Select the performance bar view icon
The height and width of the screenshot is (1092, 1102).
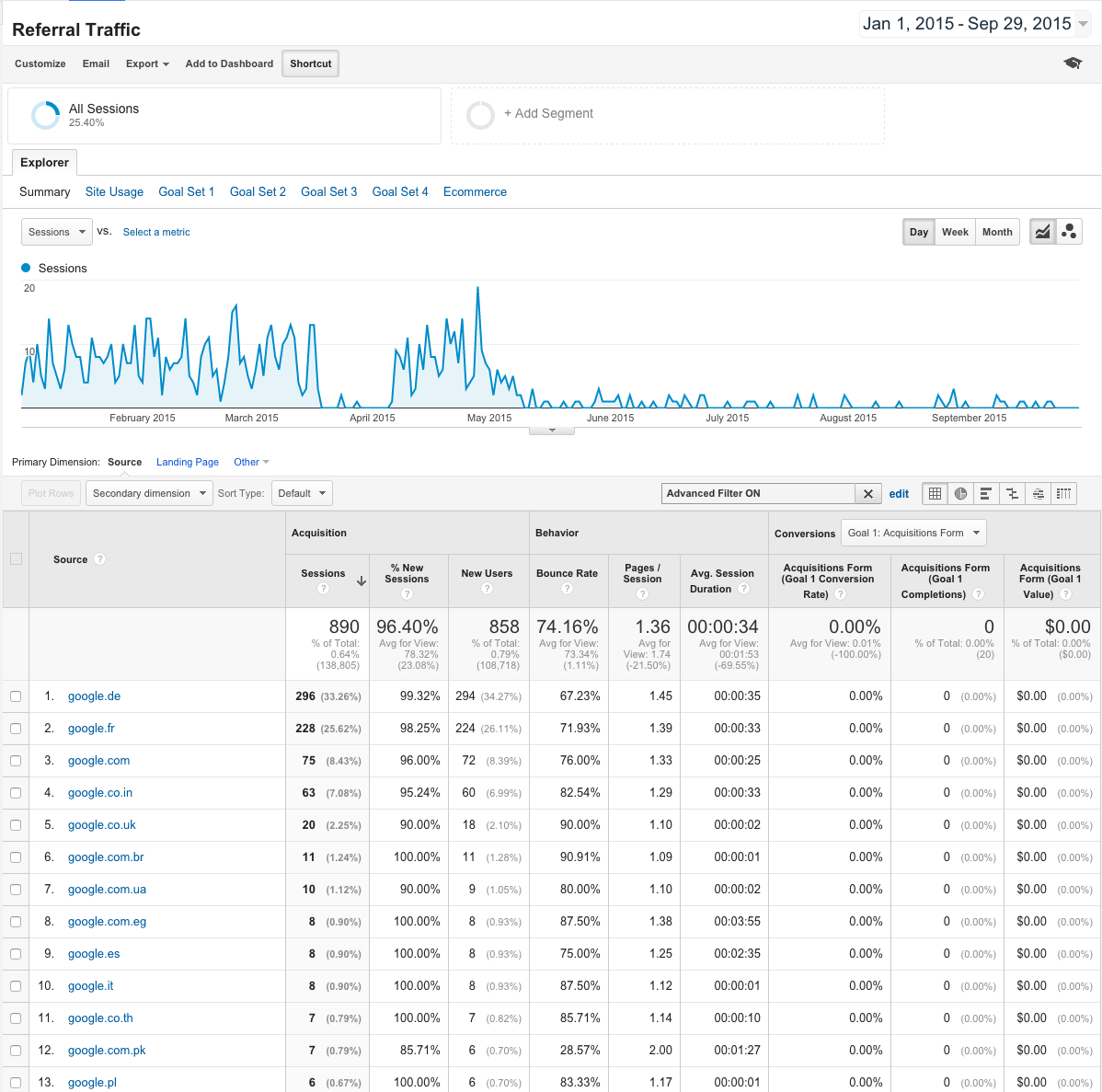pos(986,494)
